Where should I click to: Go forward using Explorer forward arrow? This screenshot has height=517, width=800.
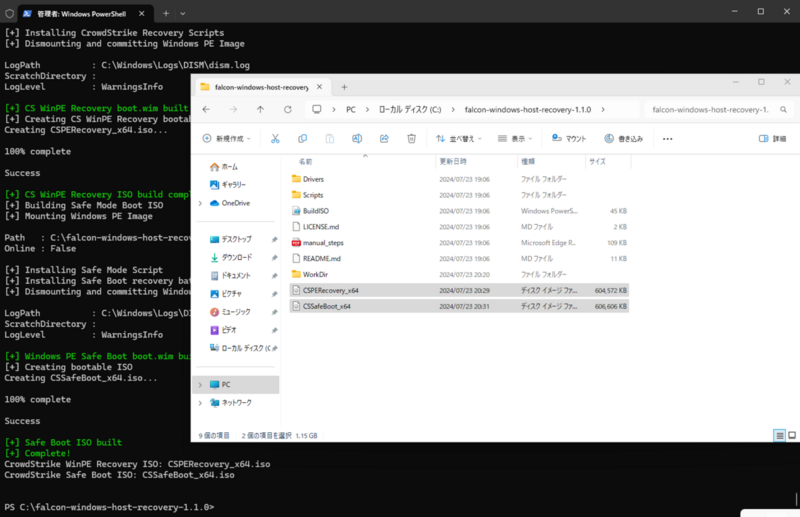pos(233,109)
